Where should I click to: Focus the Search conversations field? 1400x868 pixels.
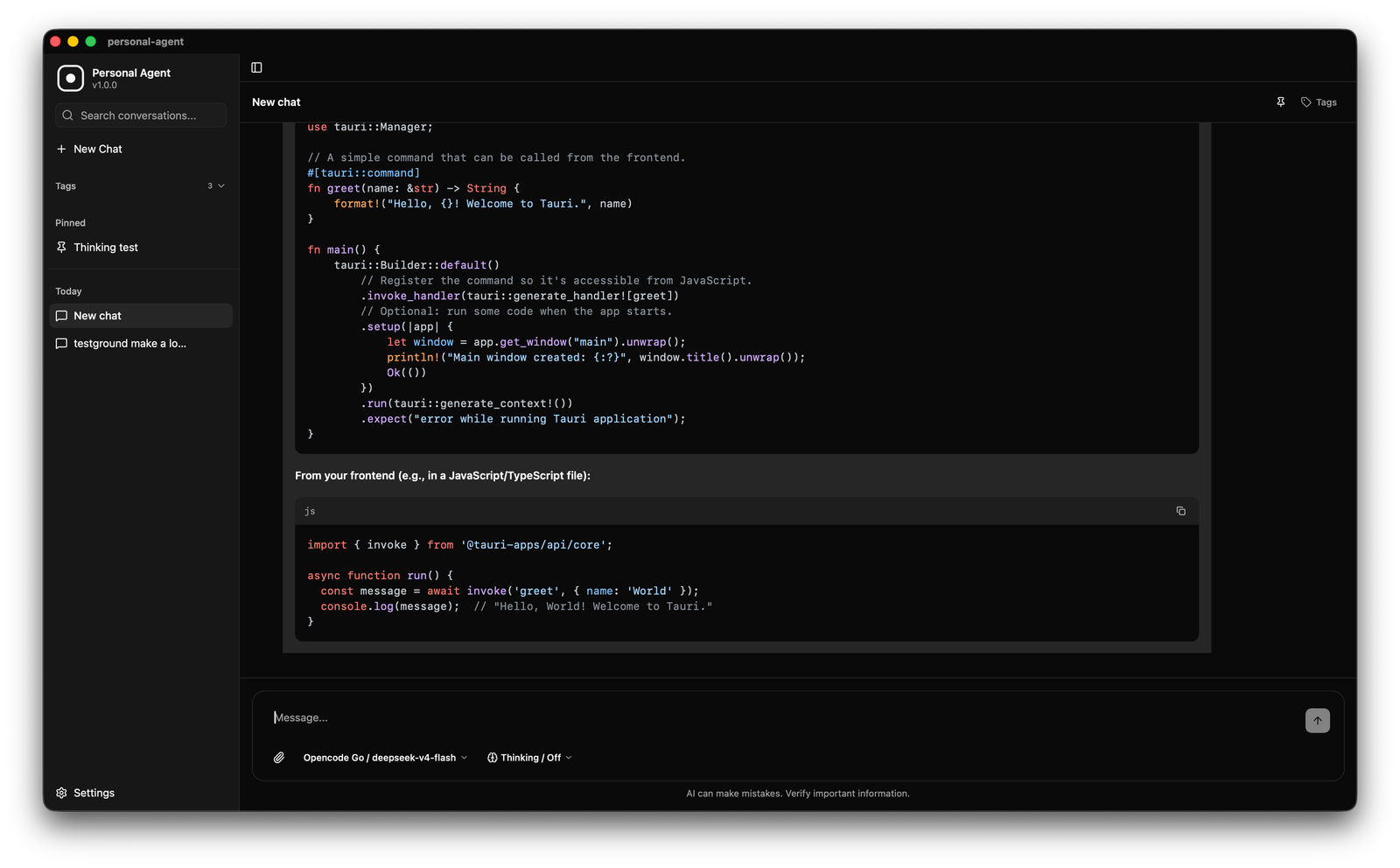(141, 115)
